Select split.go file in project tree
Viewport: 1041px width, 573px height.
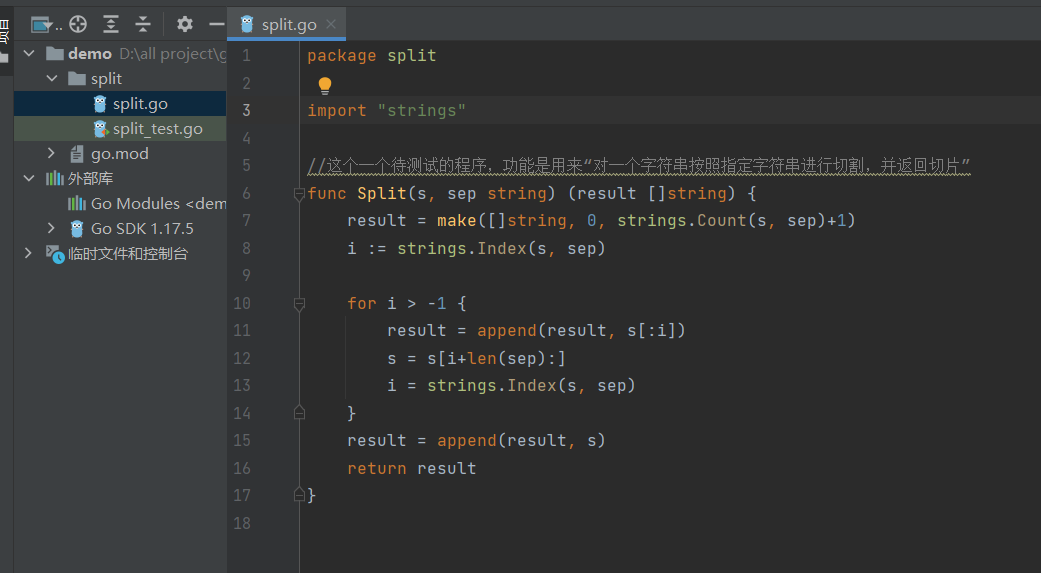coord(140,104)
